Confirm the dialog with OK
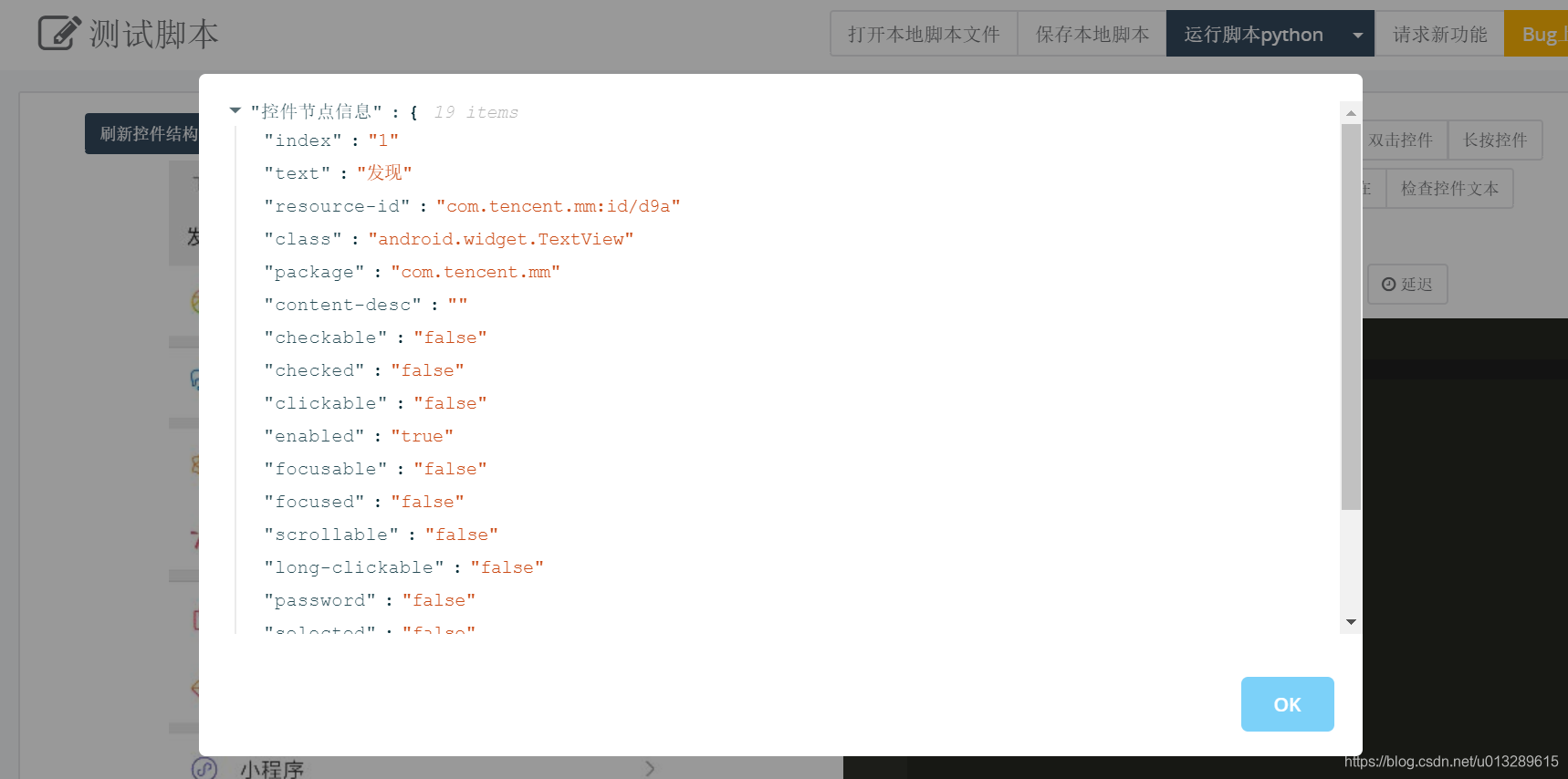 click(1287, 704)
